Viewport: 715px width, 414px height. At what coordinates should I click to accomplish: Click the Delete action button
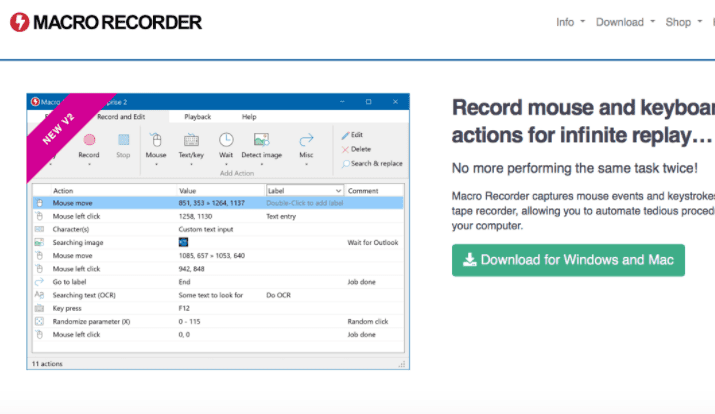coord(356,149)
